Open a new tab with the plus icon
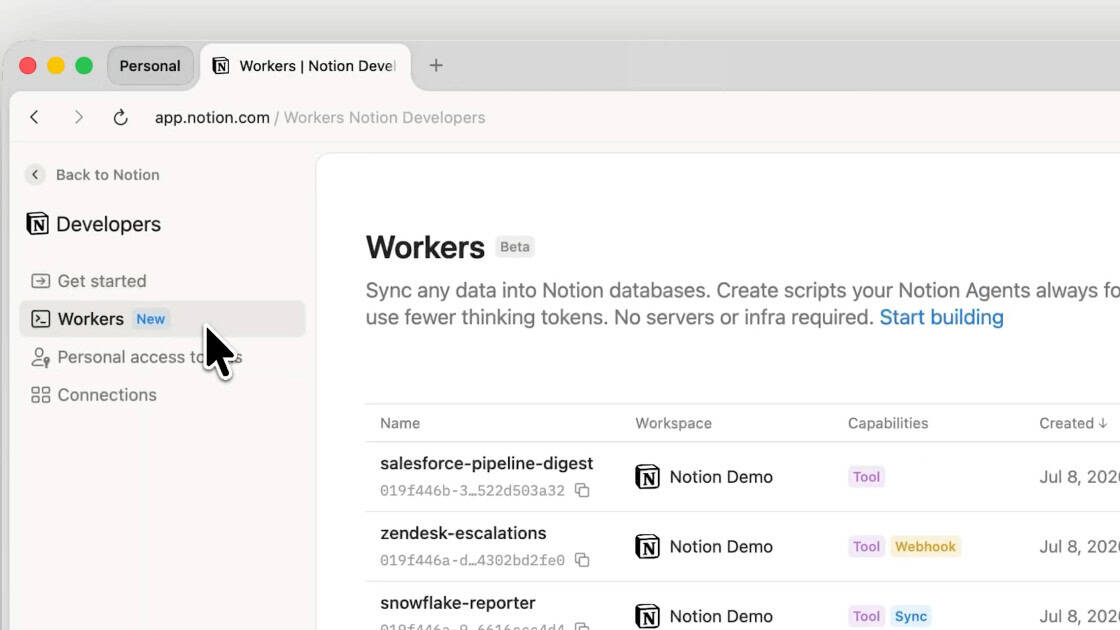 click(x=436, y=66)
